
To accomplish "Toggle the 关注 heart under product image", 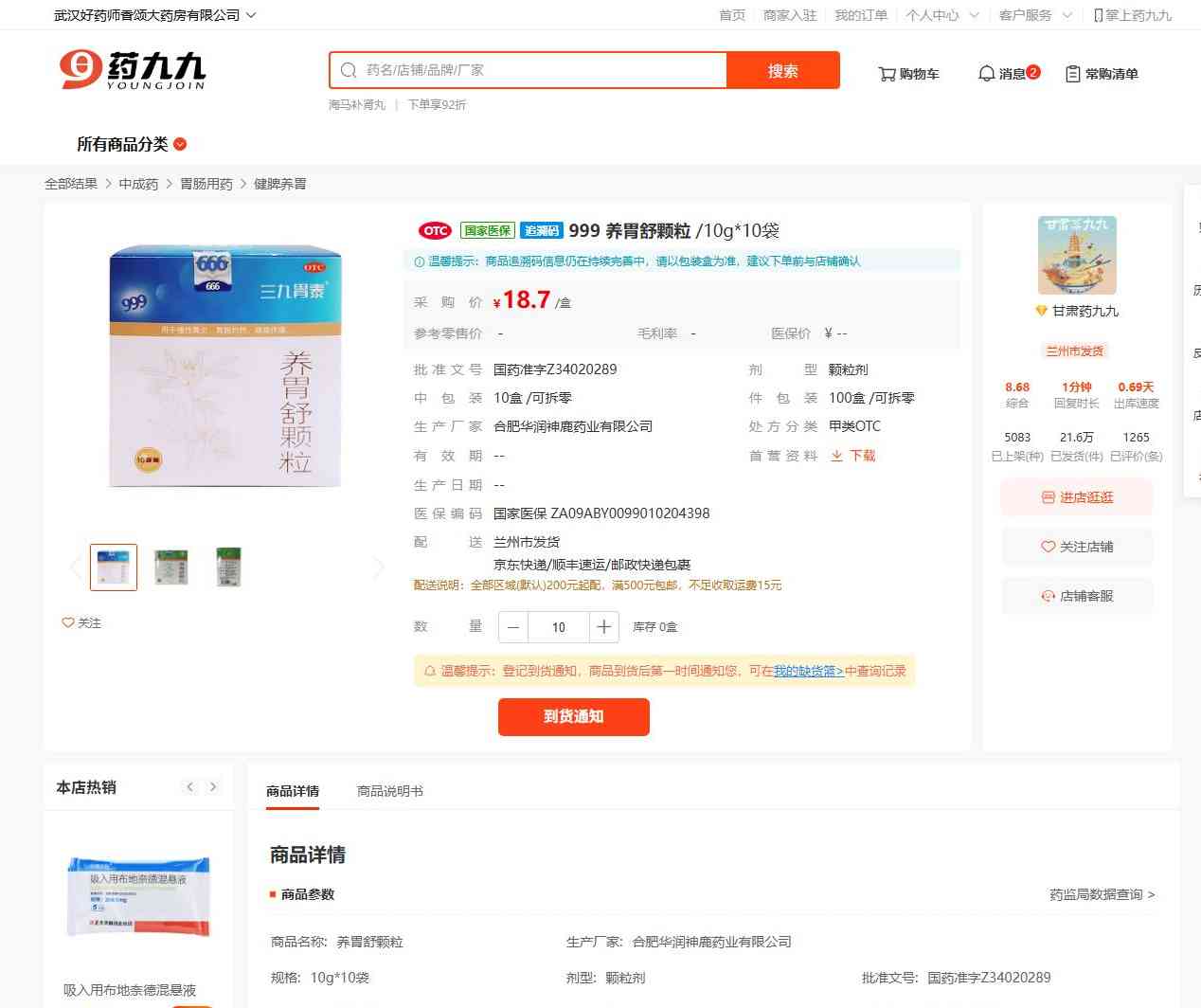I will [68, 622].
